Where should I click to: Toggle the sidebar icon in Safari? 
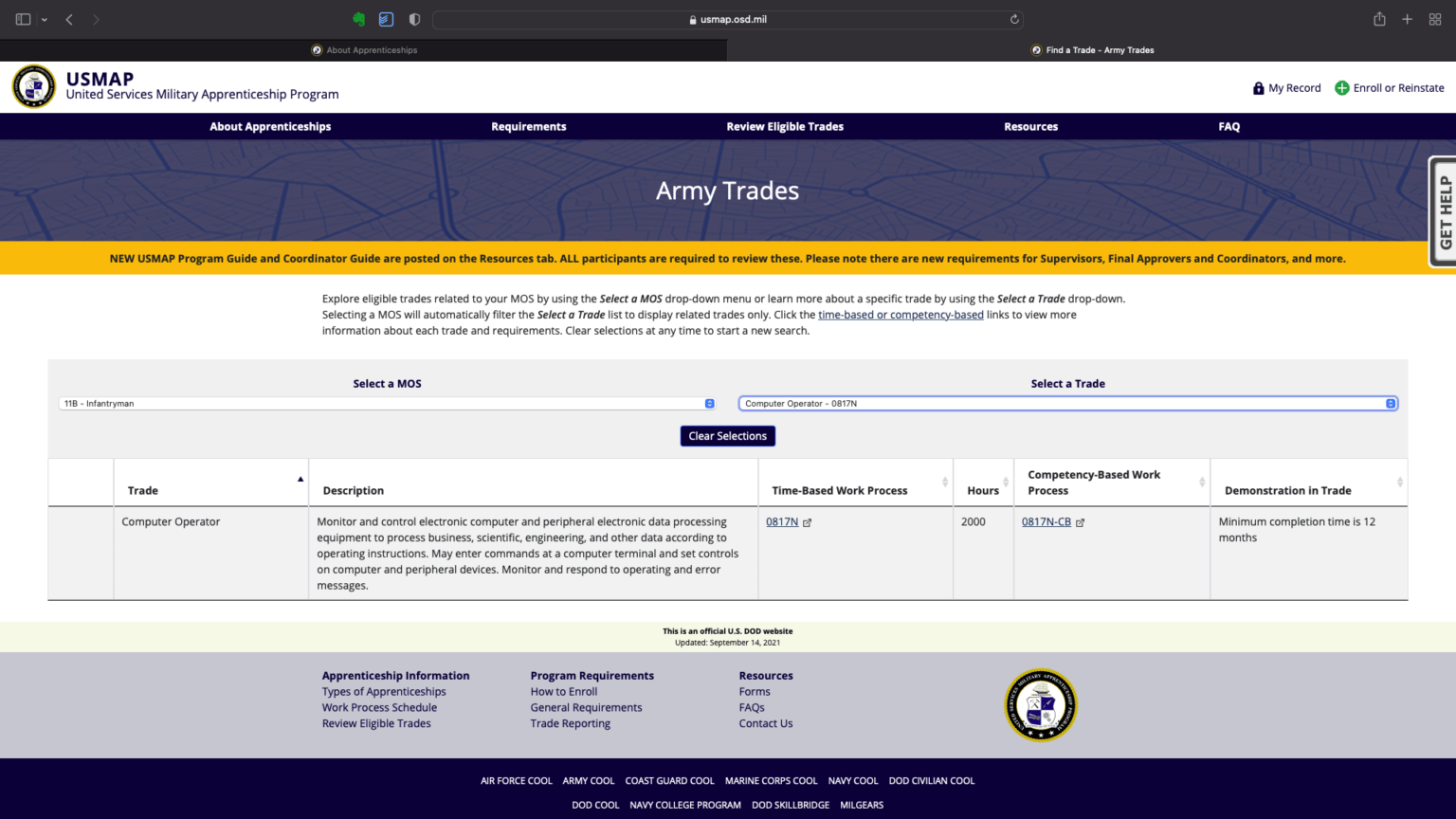coord(22,19)
